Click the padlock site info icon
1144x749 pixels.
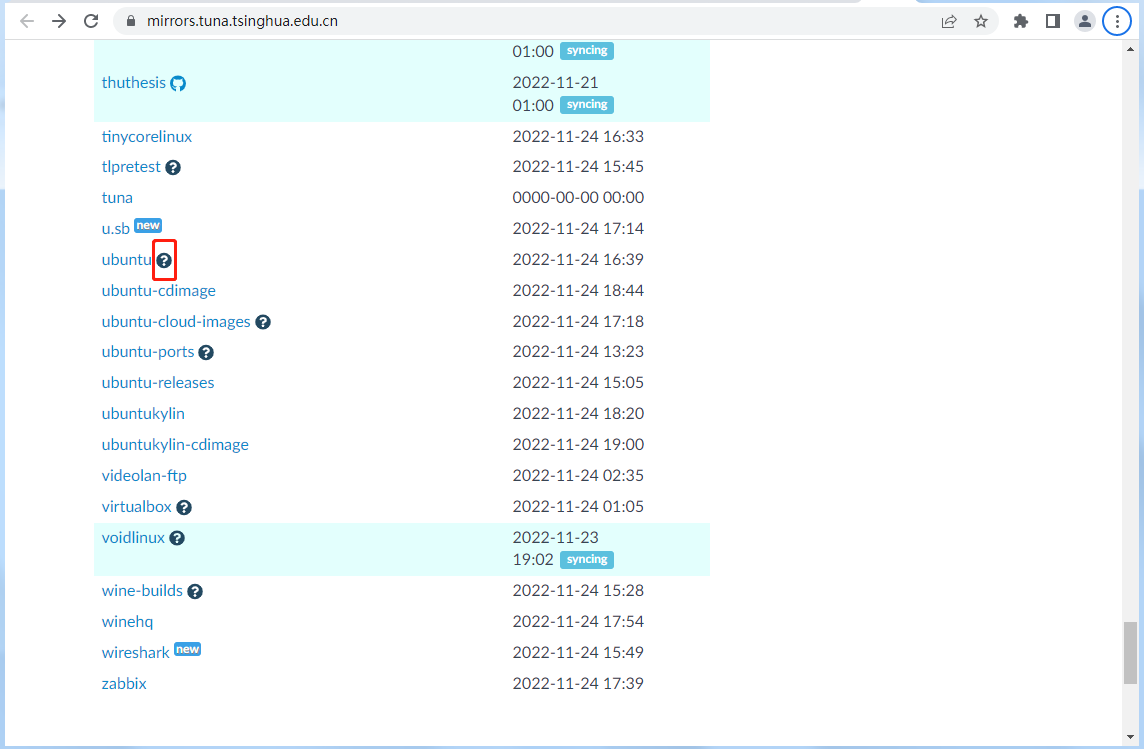131,21
